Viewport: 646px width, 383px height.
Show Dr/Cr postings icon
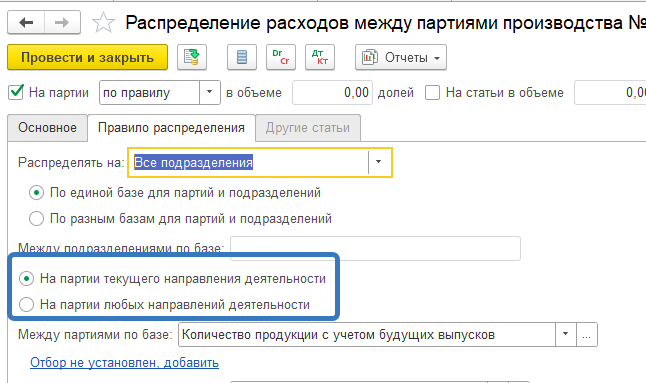point(281,57)
